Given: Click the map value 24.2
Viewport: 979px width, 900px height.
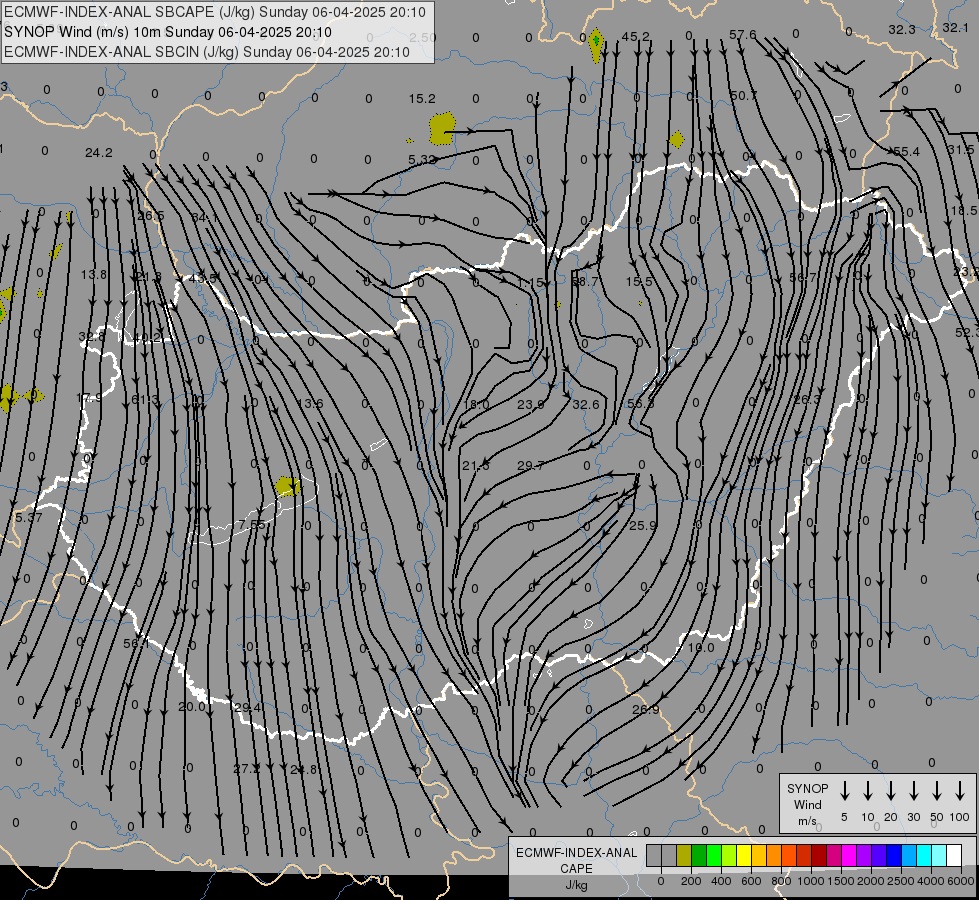Looking at the screenshot, I should (99, 152).
